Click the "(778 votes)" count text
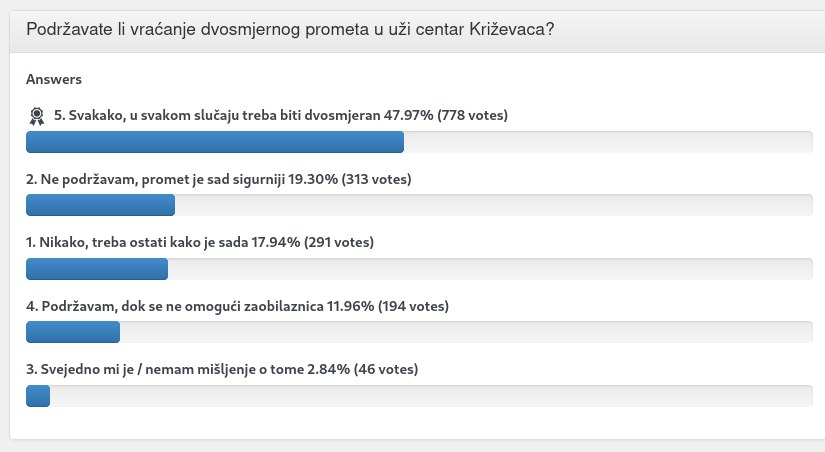Viewport: 825px width, 452px height. click(x=473, y=115)
